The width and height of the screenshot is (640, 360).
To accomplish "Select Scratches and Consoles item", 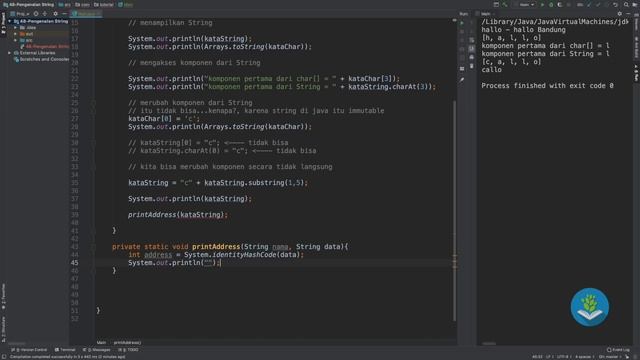I will pyautogui.click(x=41, y=59).
